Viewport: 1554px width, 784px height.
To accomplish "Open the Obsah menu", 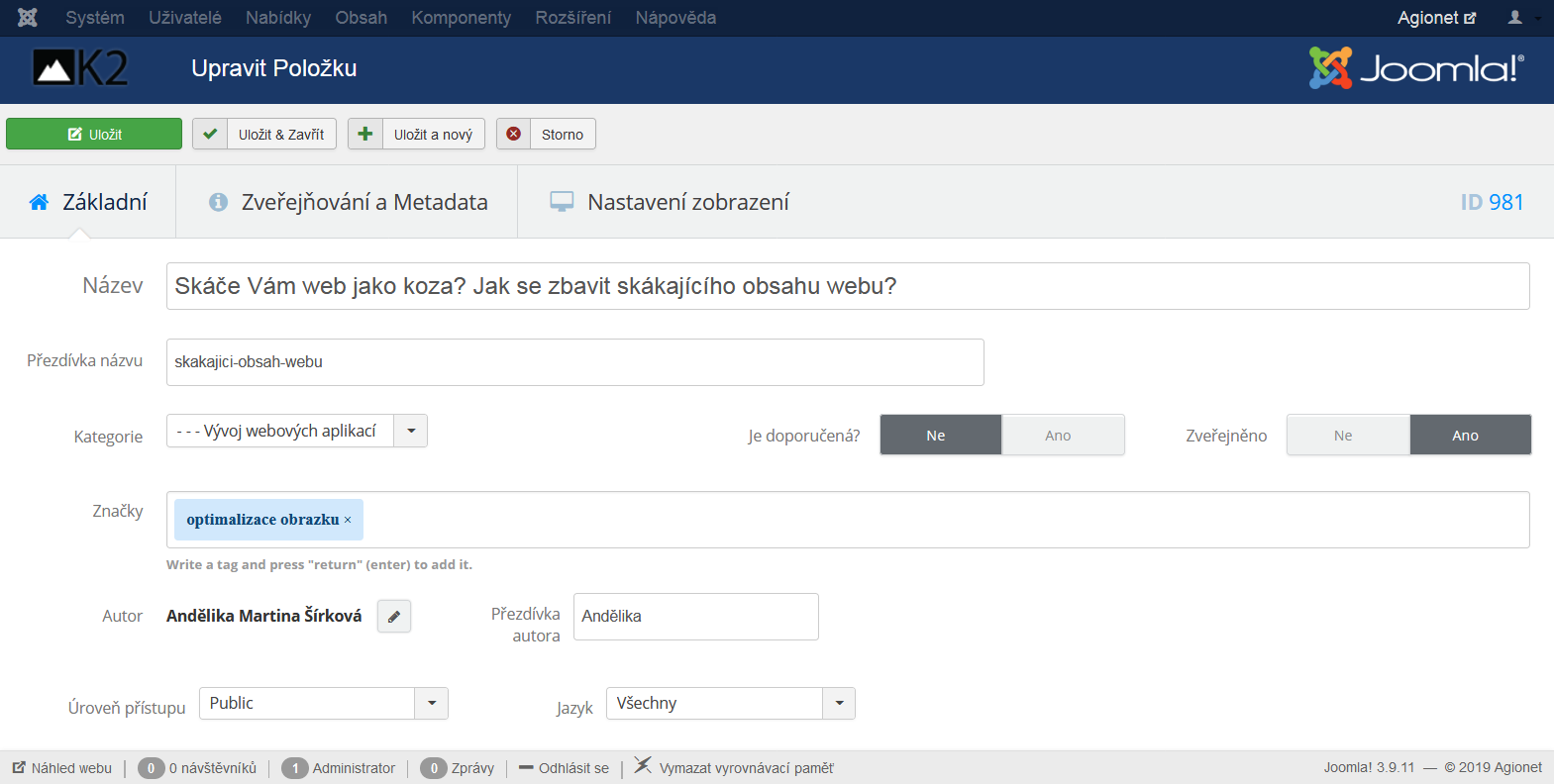I will tap(362, 18).
